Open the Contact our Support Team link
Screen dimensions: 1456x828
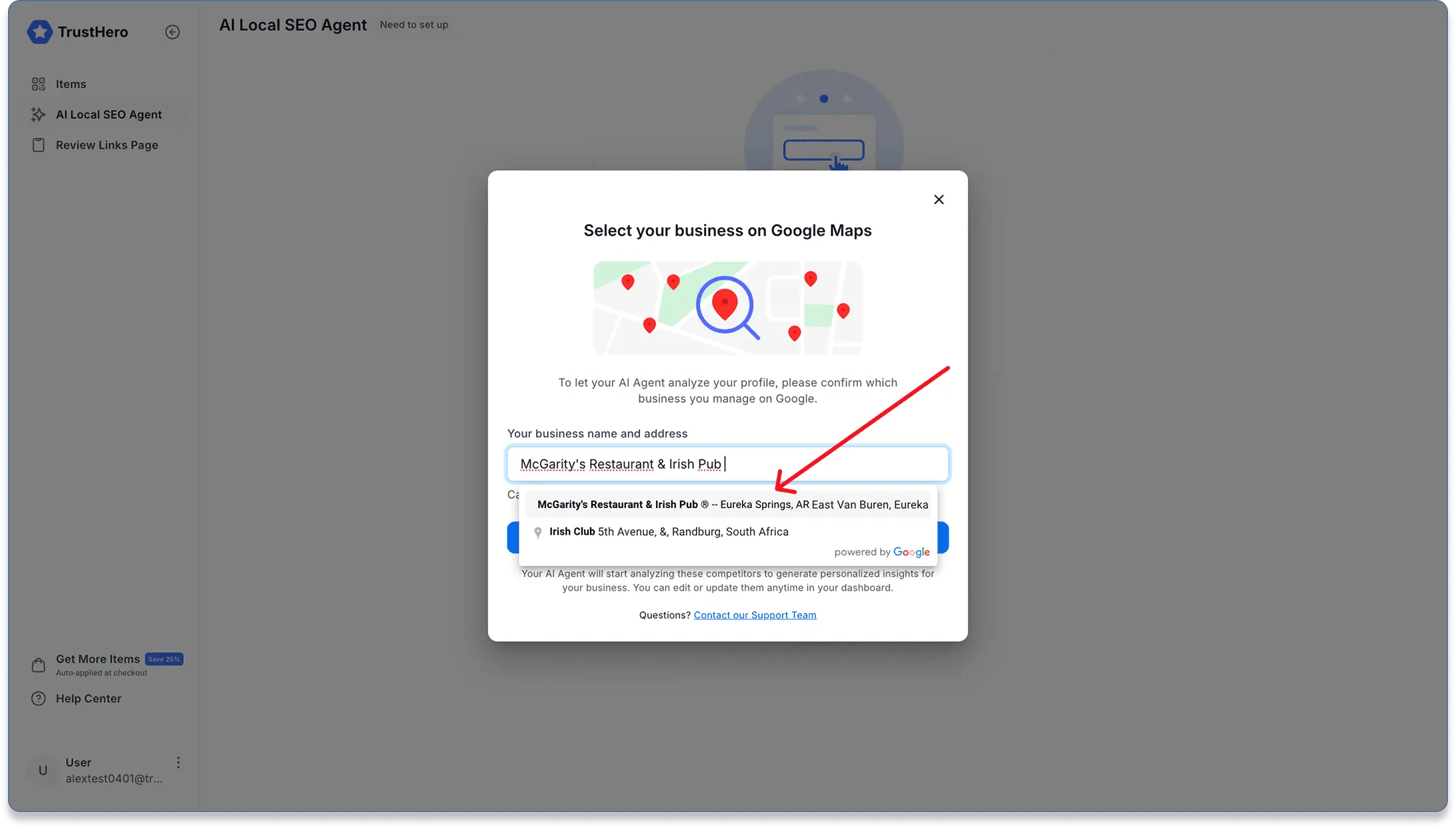(x=755, y=615)
